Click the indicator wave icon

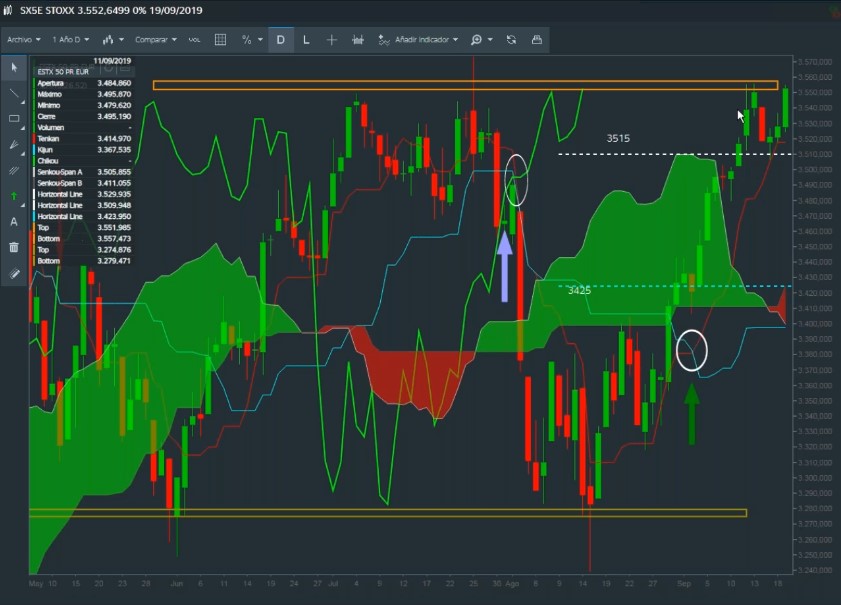pyautogui.click(x=383, y=40)
